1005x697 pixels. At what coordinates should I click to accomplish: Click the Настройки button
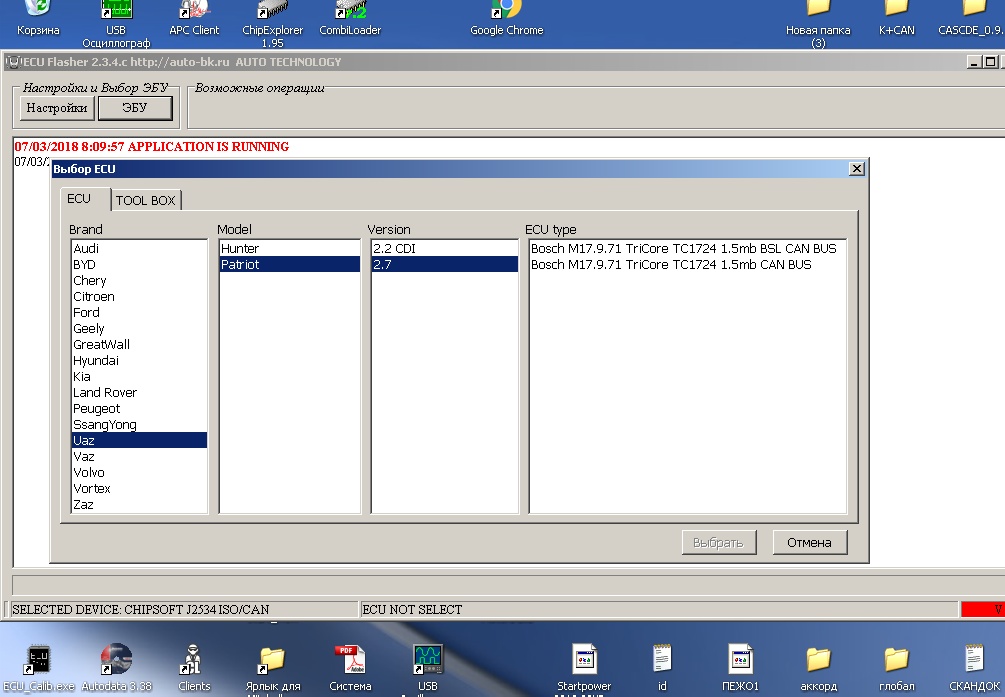point(57,108)
